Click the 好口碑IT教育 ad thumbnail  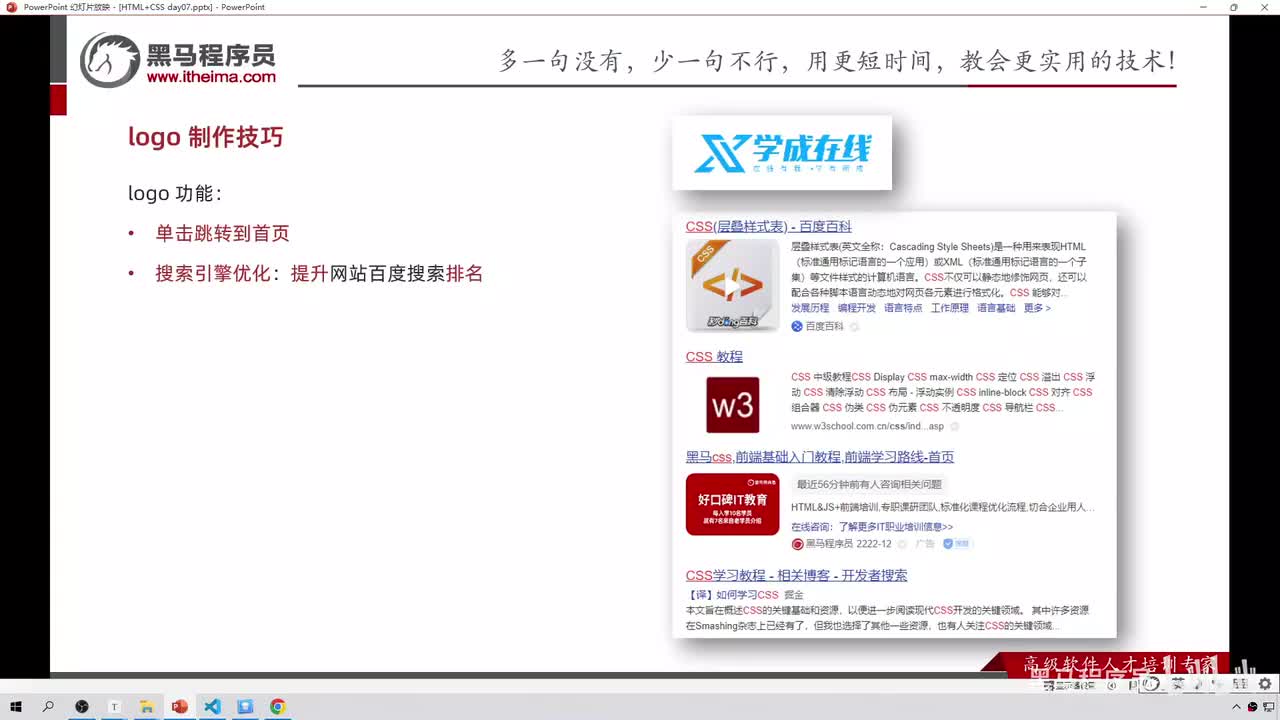click(x=732, y=504)
